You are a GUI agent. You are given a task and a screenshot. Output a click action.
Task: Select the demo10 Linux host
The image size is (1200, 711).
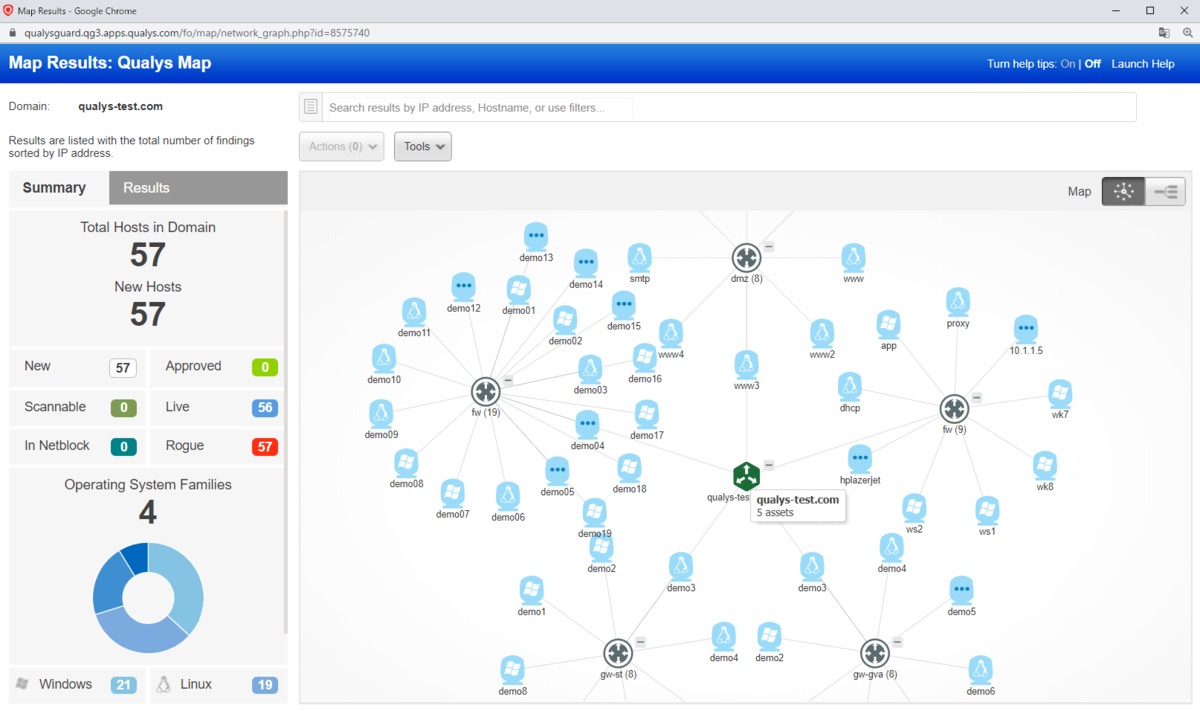(x=382, y=358)
